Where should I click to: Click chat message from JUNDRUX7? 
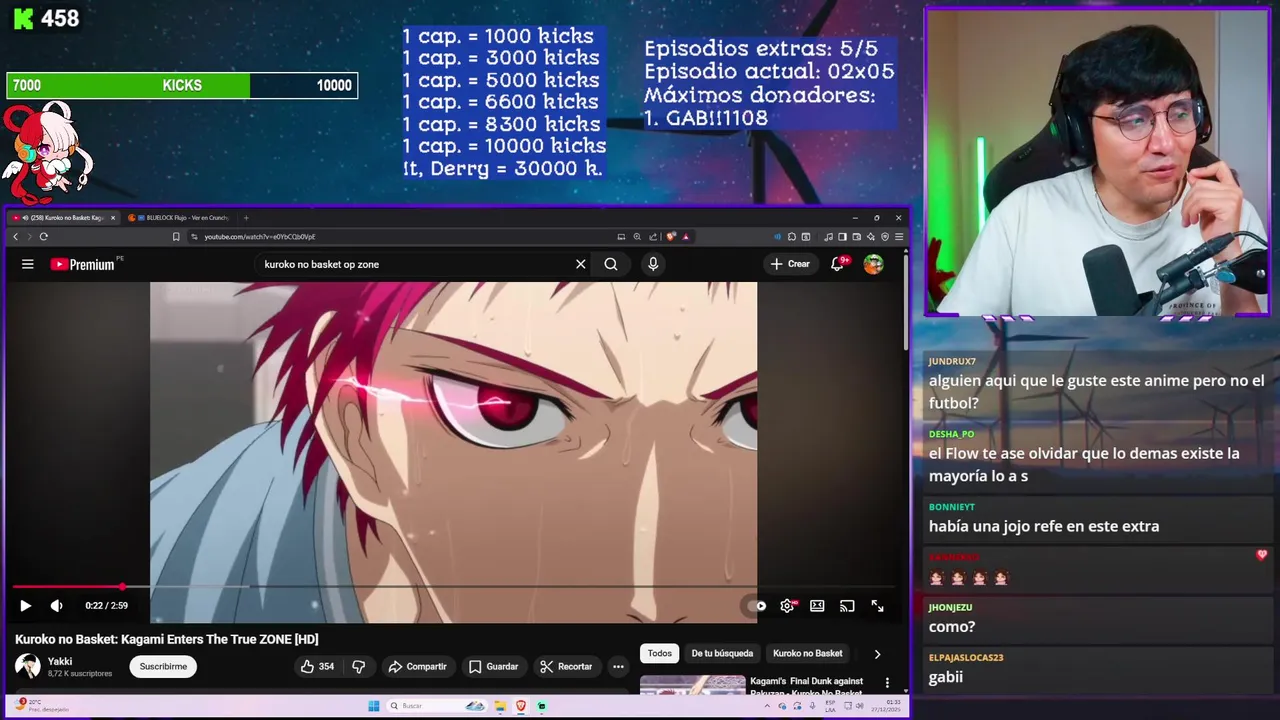(1097, 383)
